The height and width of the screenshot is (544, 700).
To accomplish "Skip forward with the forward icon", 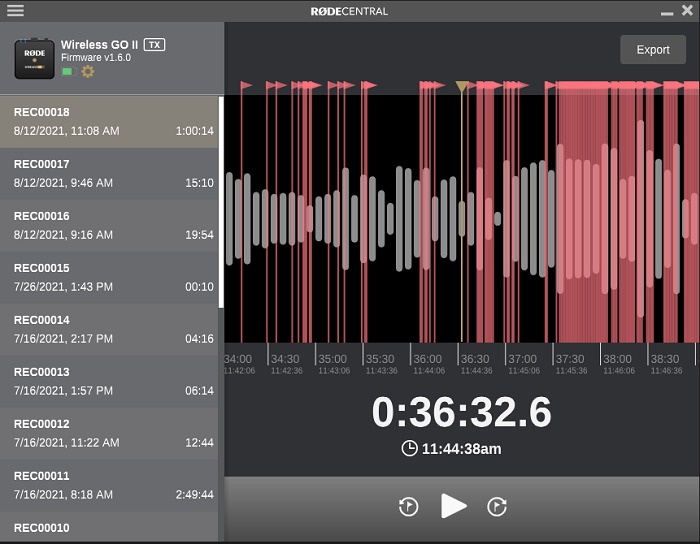I will [497, 507].
